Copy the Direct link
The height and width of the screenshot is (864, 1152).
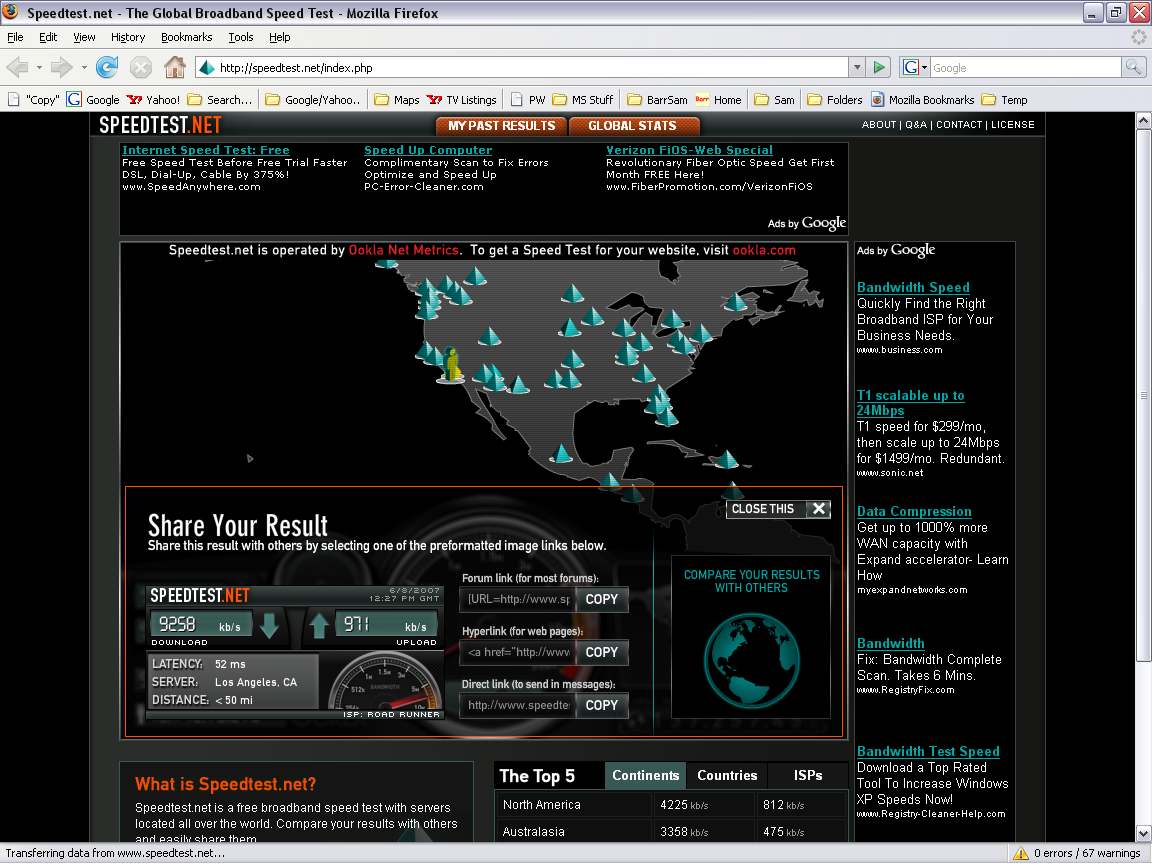602,705
